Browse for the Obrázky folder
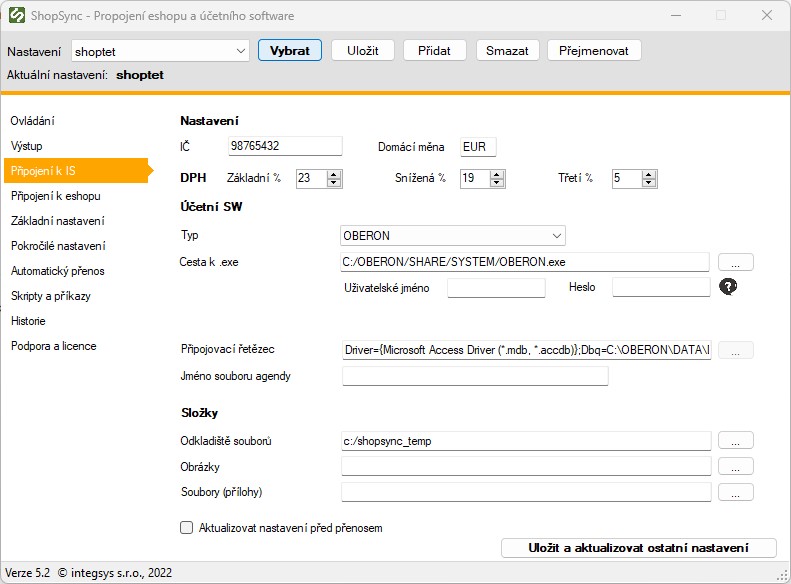The image size is (791, 584). coord(736,466)
